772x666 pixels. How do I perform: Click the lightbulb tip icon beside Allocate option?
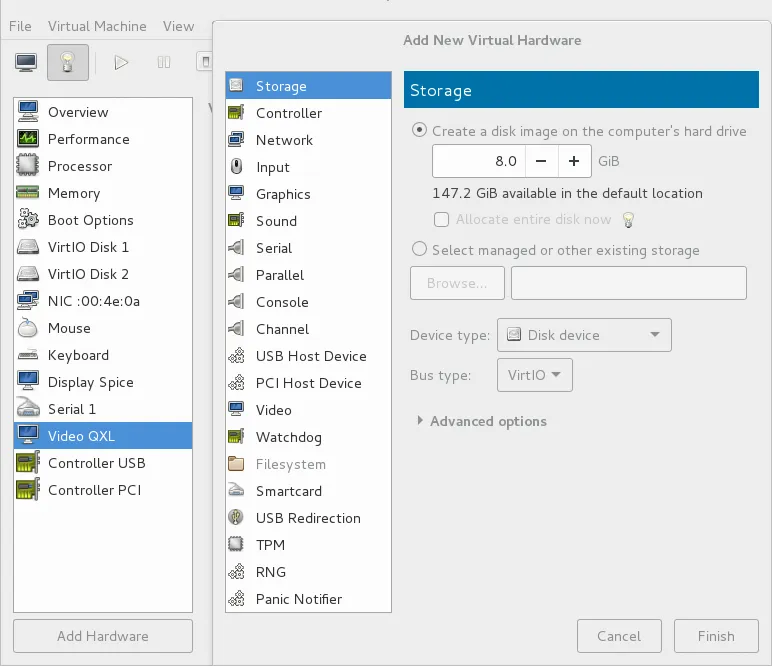click(628, 220)
